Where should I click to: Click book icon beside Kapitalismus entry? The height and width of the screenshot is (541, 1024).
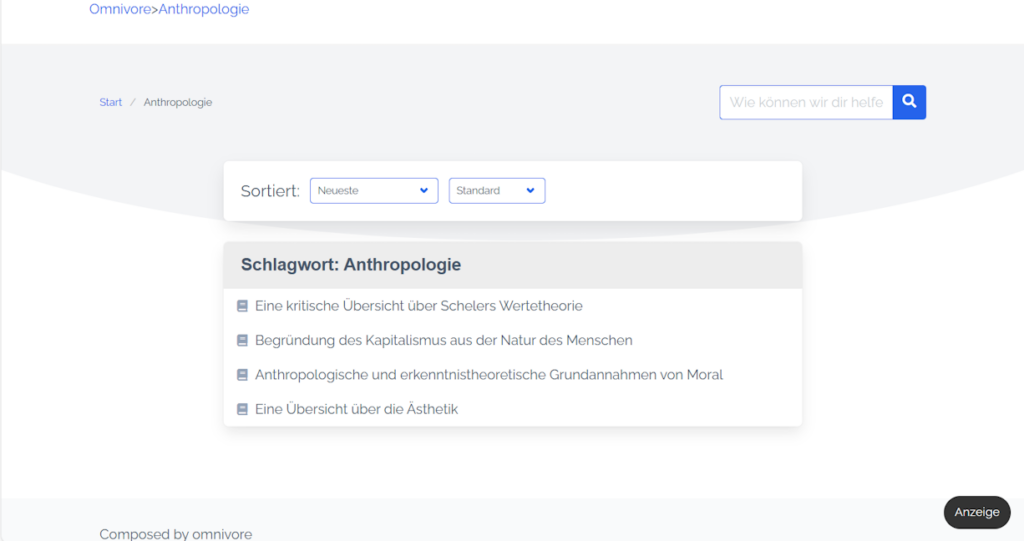[242, 341]
